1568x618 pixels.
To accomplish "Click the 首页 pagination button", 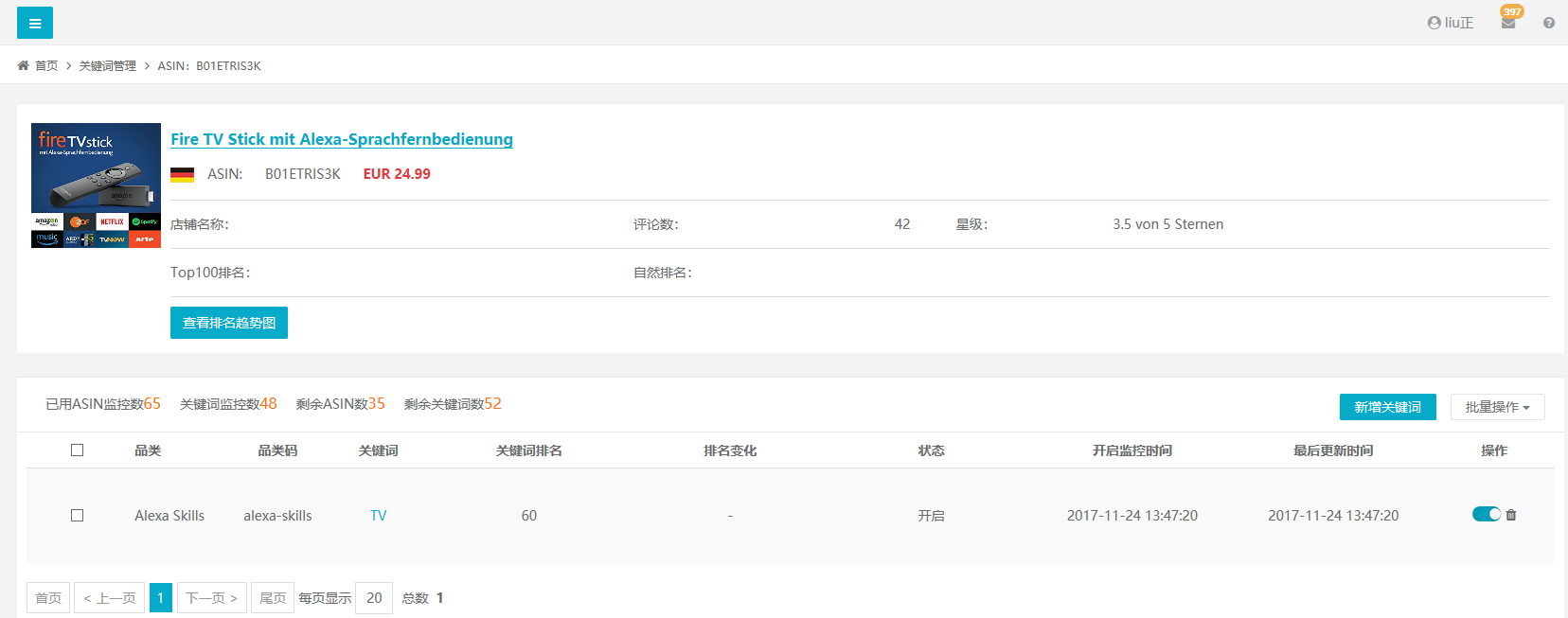I will [x=48, y=598].
